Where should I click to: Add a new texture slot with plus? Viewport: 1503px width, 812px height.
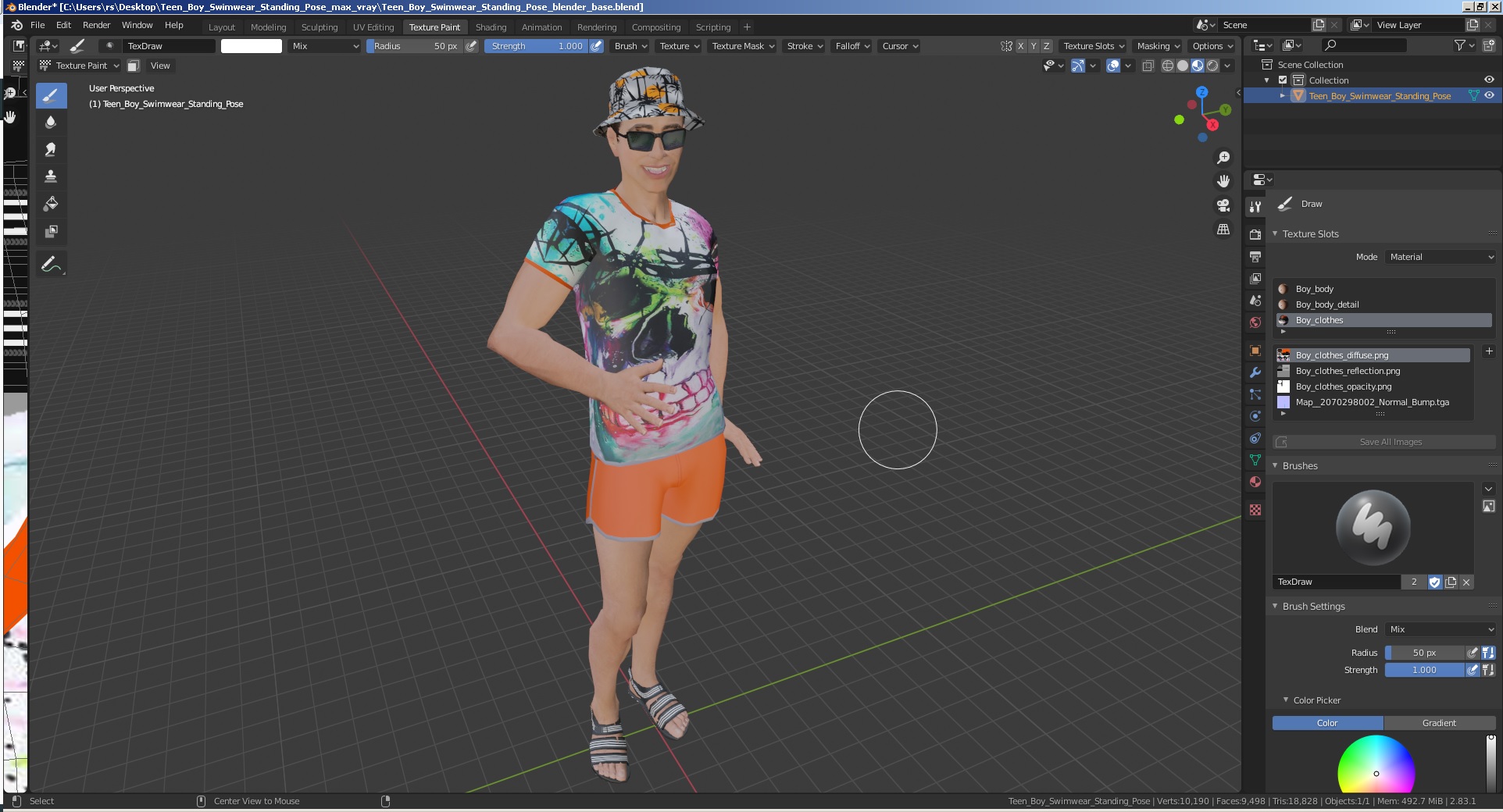click(1488, 351)
